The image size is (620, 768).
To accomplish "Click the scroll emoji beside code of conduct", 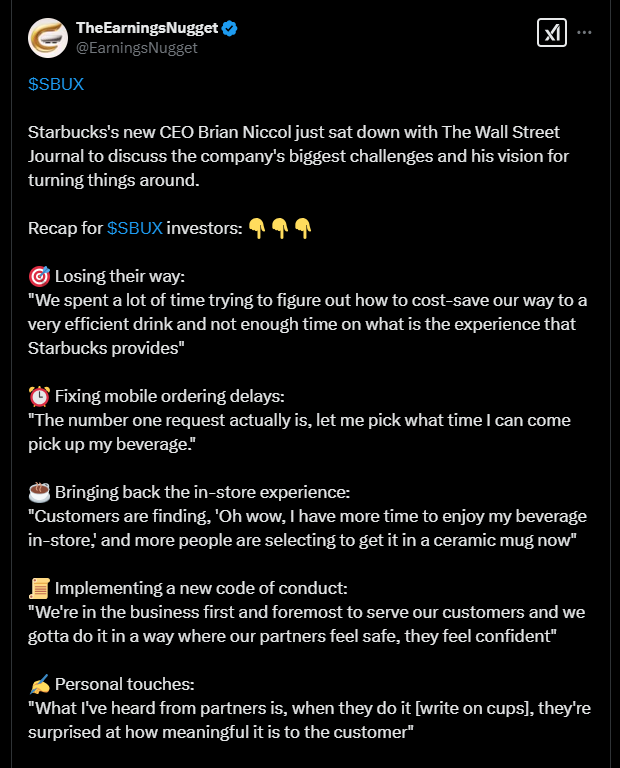I will [39, 588].
